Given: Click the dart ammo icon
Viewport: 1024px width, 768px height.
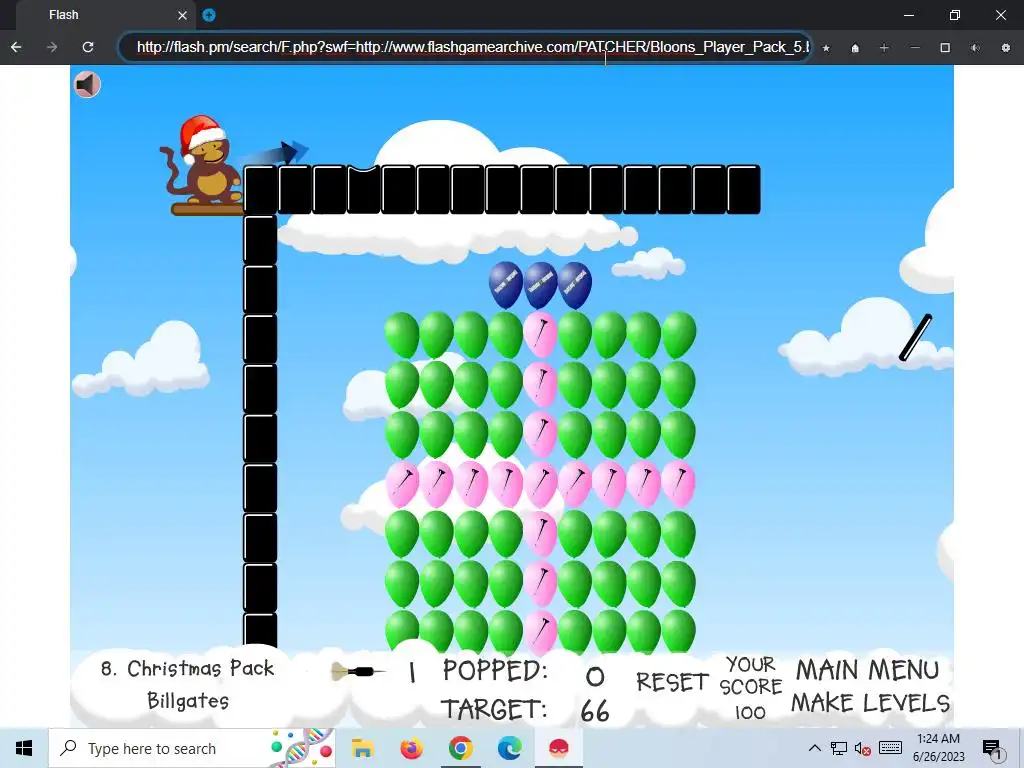Looking at the screenshot, I should tap(358, 671).
